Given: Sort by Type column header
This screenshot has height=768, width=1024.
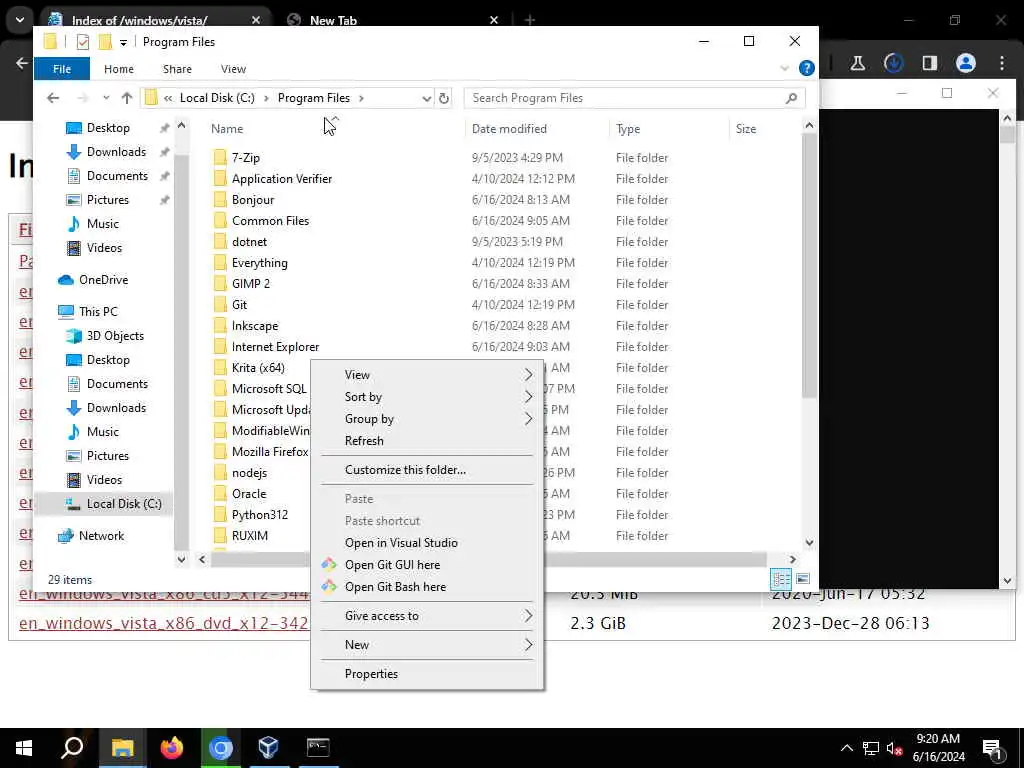Looking at the screenshot, I should (x=628, y=129).
